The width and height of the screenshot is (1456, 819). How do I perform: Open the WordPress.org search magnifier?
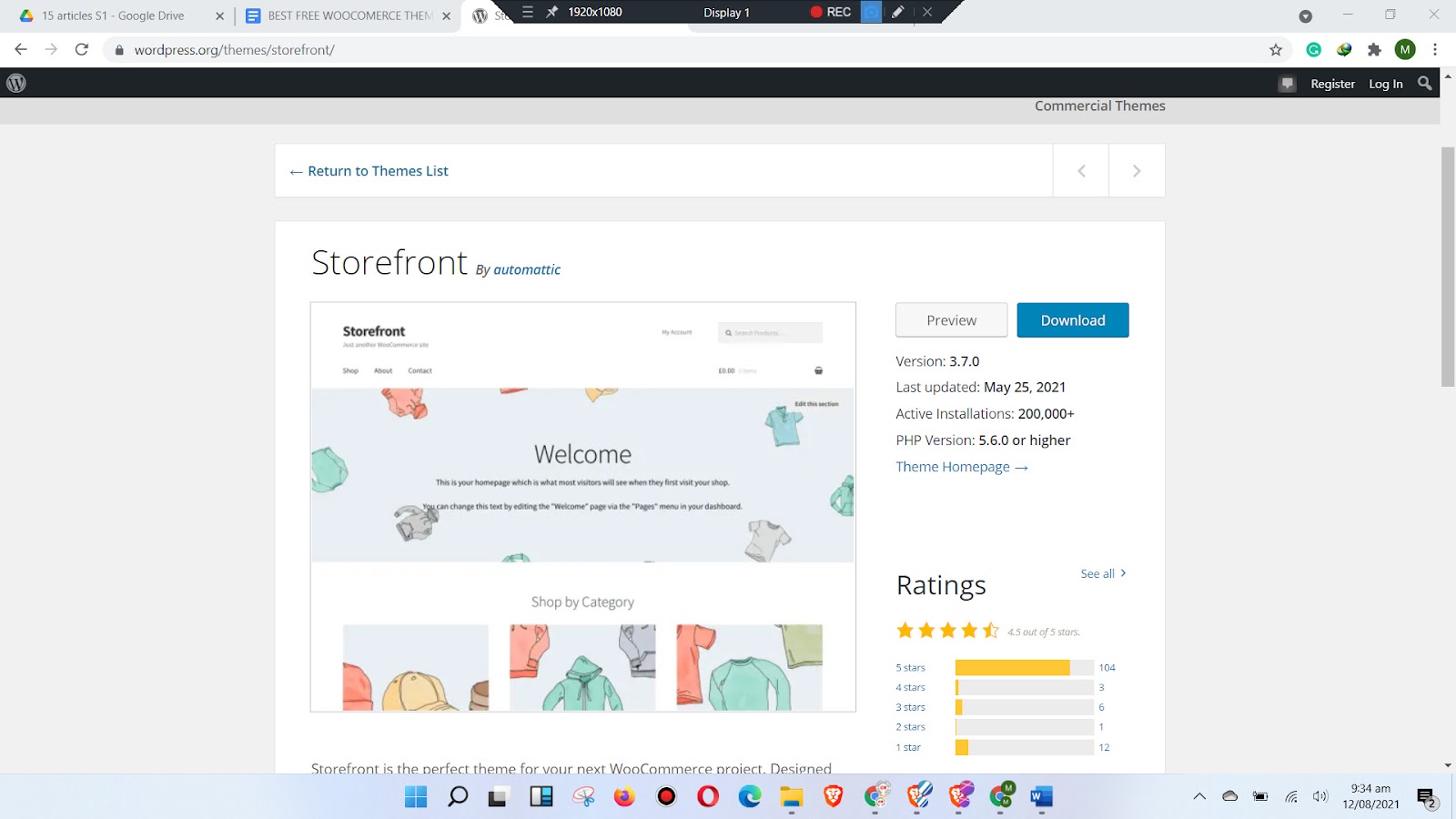pyautogui.click(x=1425, y=83)
